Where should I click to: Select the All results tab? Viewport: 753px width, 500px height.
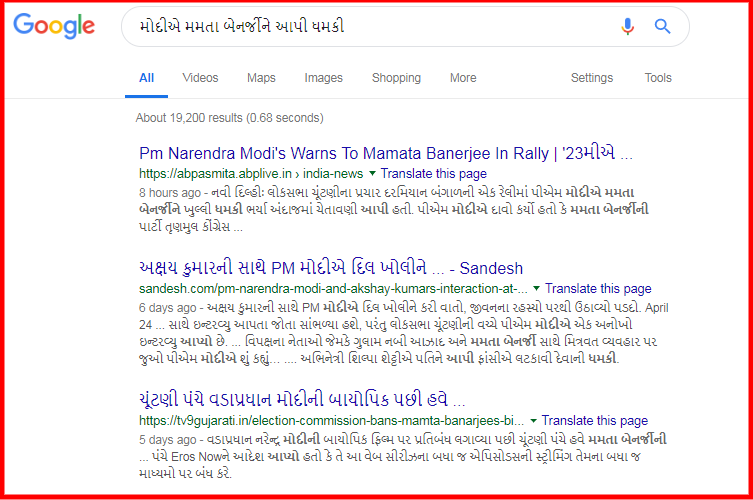(x=146, y=78)
